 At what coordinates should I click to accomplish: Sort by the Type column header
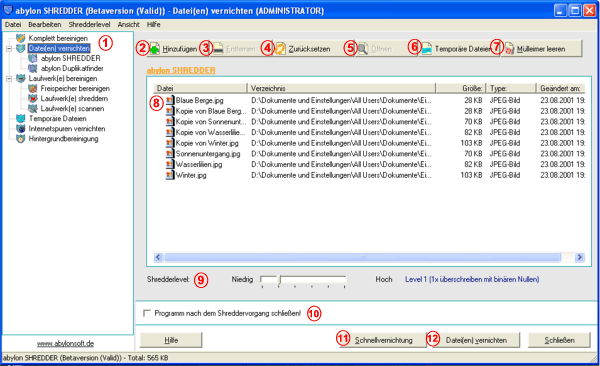pos(511,88)
